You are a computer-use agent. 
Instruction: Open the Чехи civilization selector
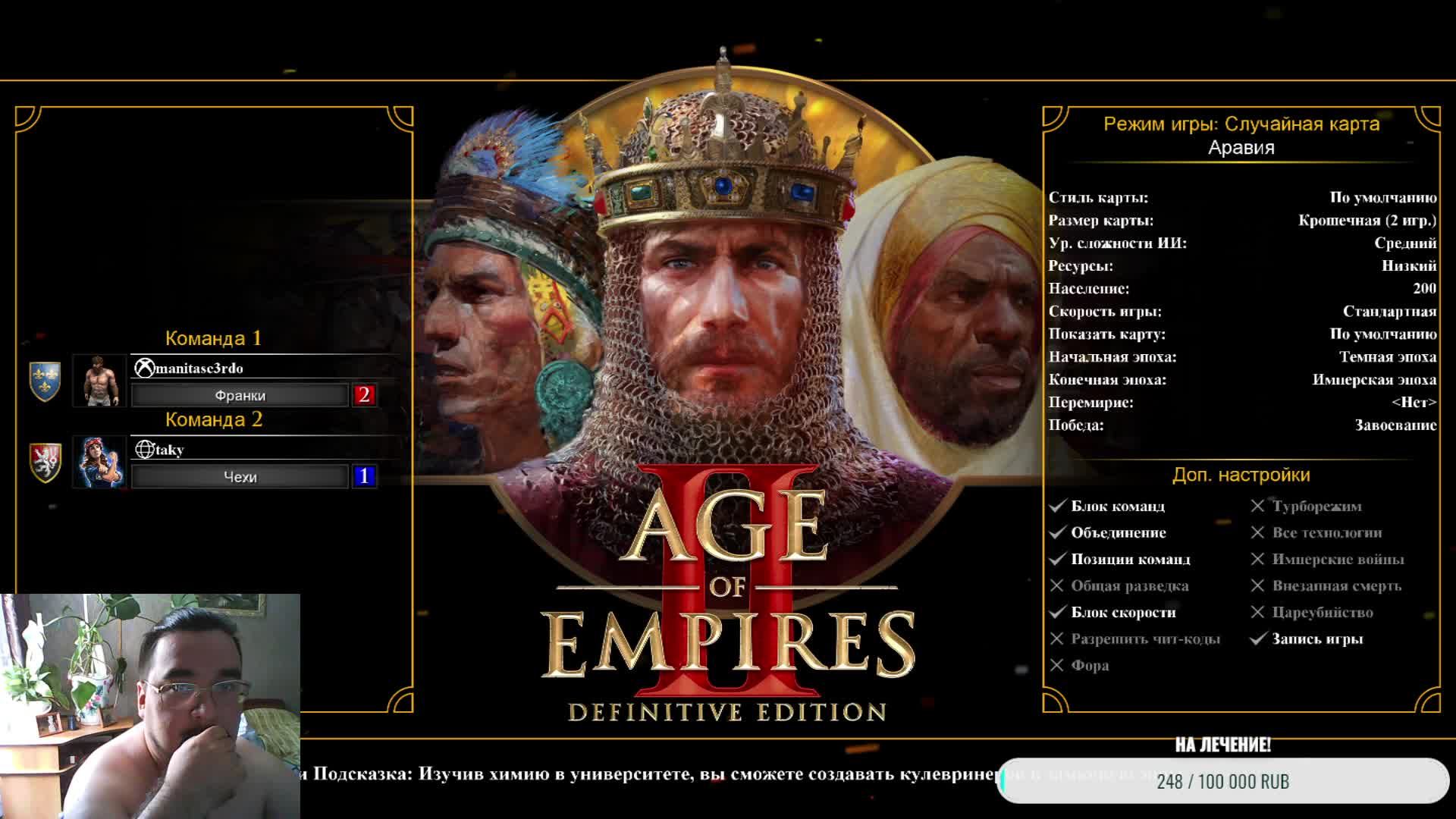(x=240, y=477)
